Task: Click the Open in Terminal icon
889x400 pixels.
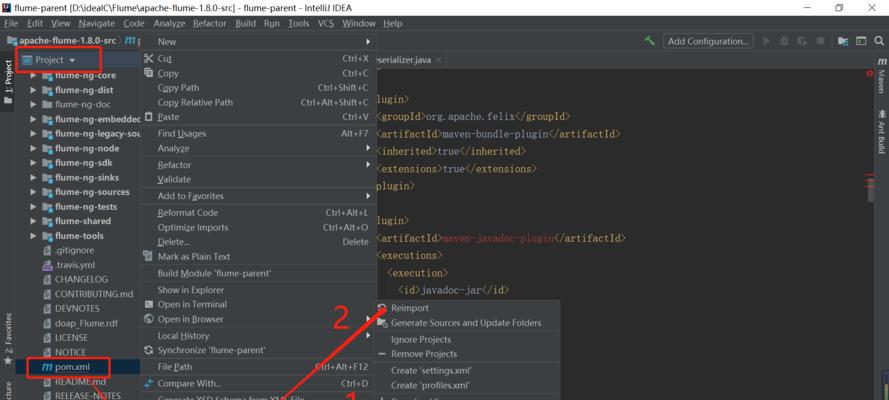Action: (149, 304)
